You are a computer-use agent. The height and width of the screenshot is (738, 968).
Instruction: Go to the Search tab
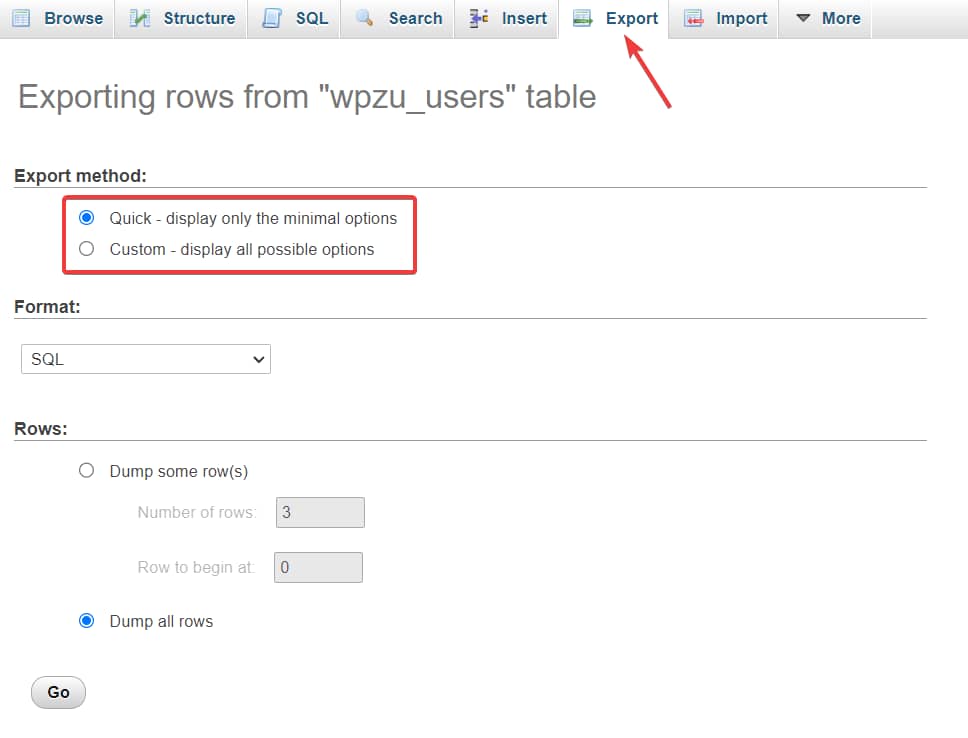[398, 19]
